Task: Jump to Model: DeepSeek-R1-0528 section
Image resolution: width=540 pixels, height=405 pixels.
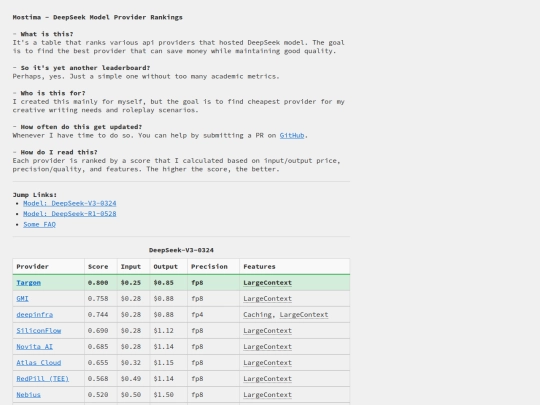Action: pyautogui.click(x=70, y=214)
